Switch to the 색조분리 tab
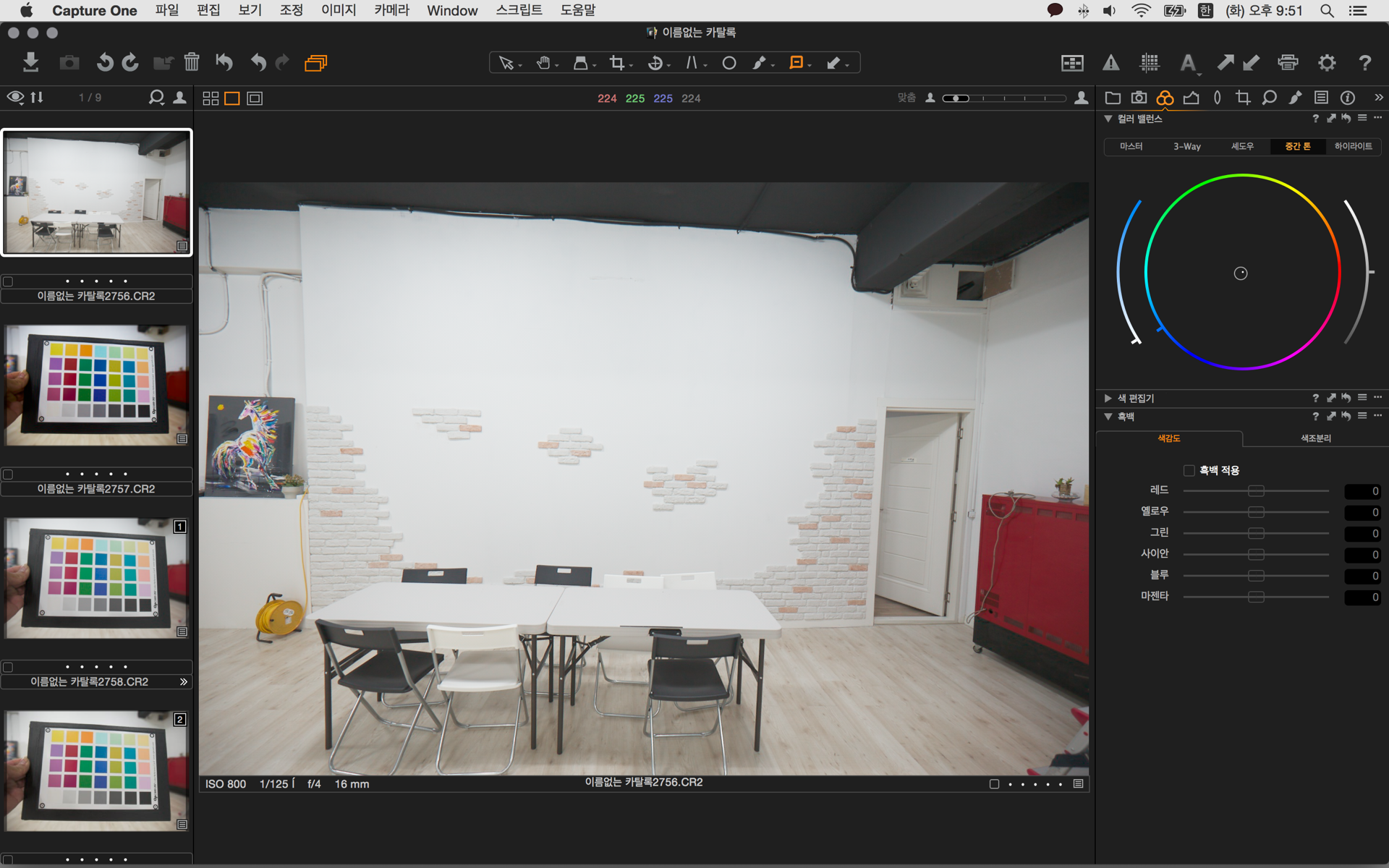This screenshot has height=868, width=1389. click(x=1314, y=438)
